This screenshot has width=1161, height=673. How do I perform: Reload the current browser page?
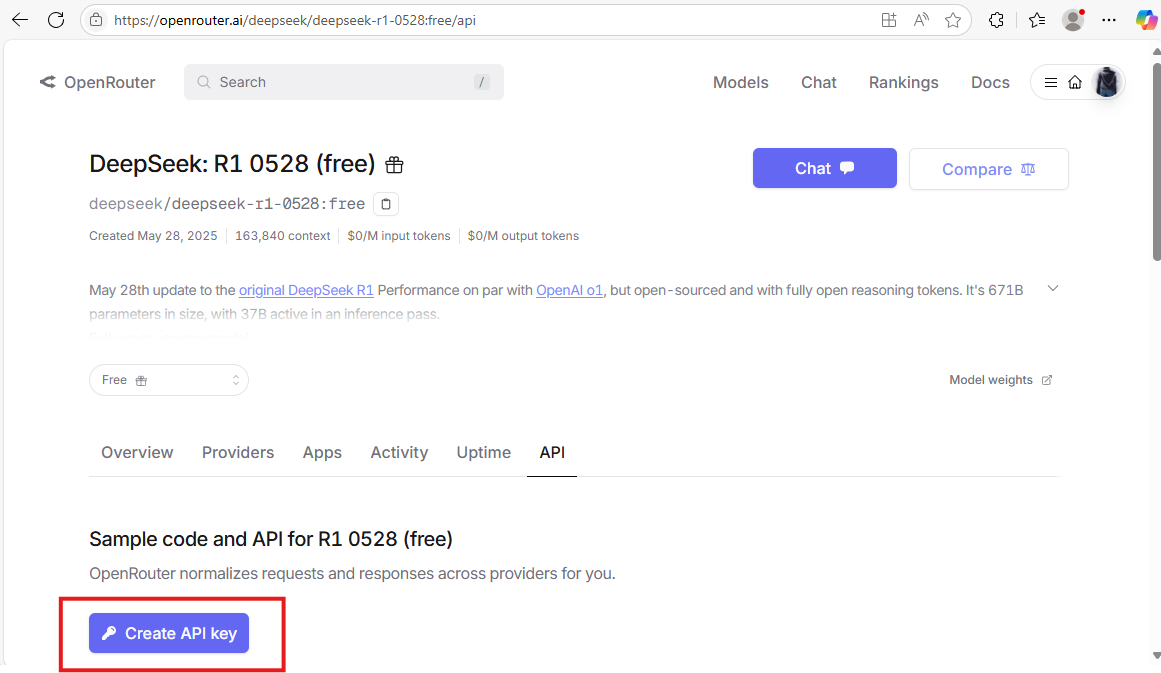[56, 20]
